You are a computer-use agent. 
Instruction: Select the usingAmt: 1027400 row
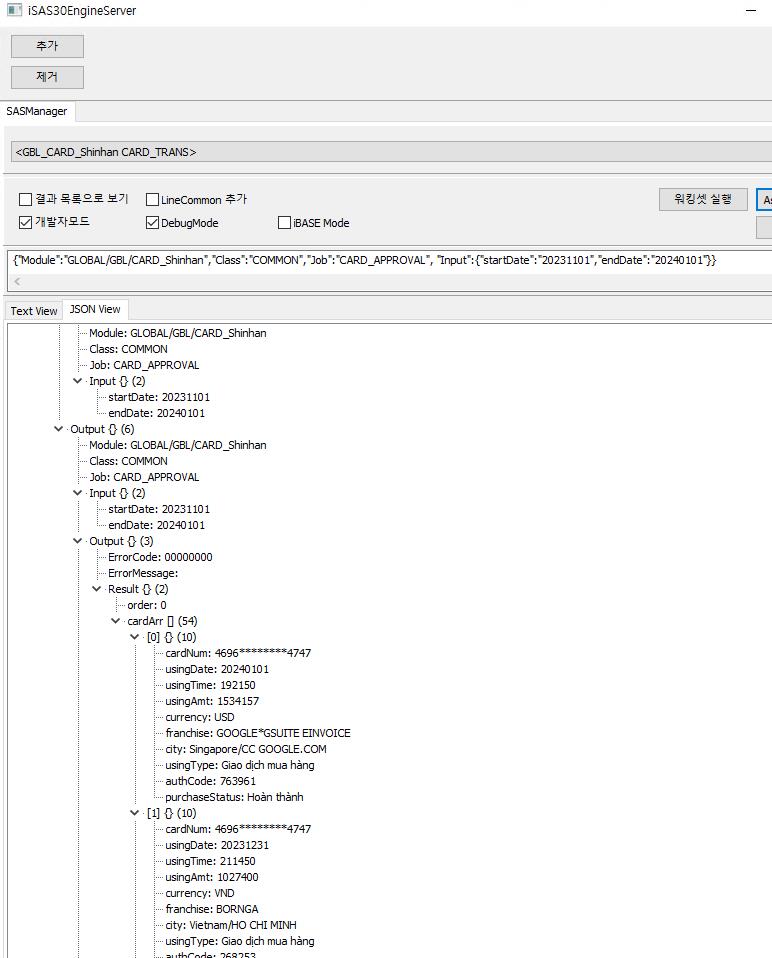212,877
